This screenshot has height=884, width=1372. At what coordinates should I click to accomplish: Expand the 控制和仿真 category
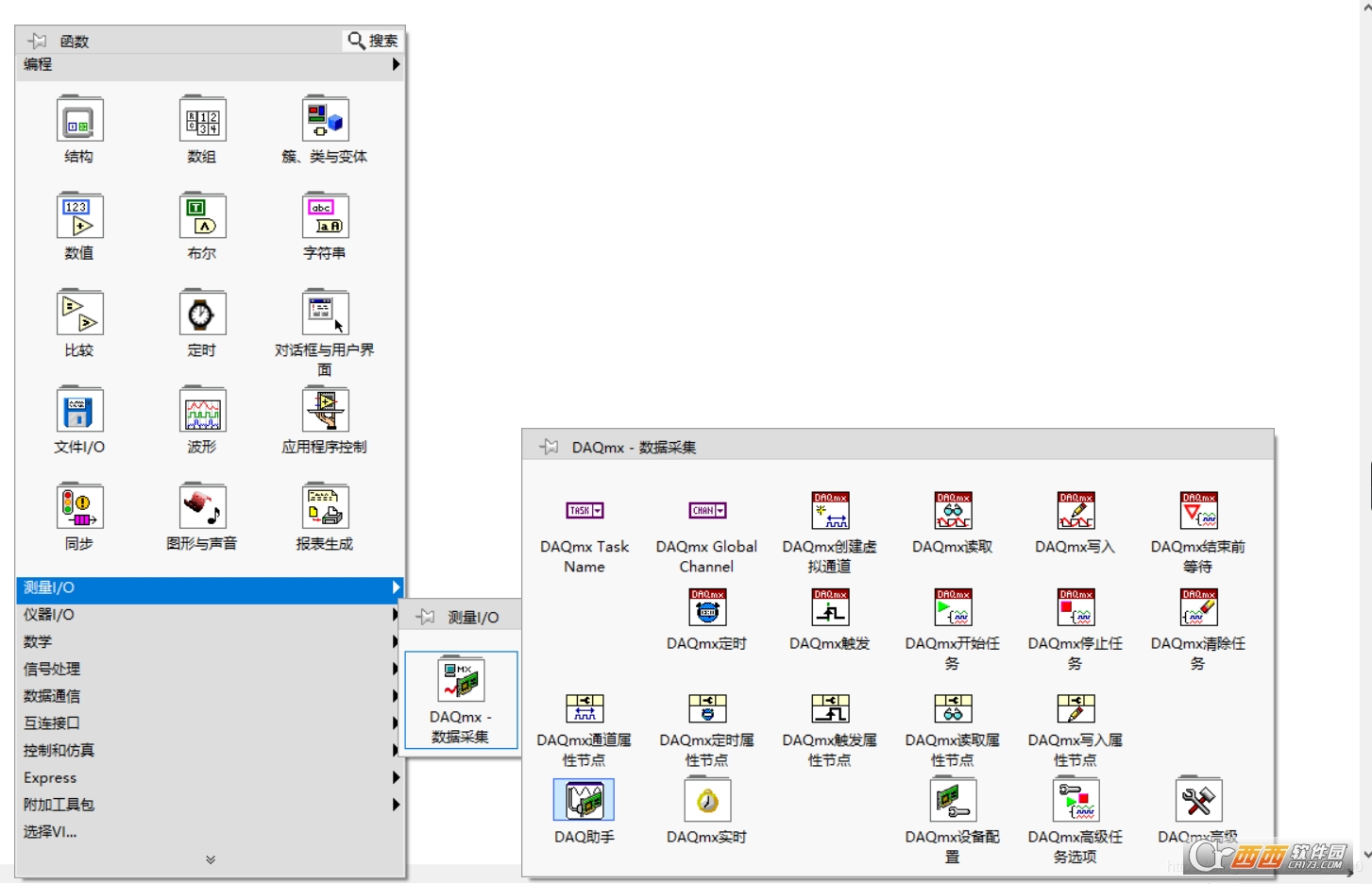210,751
